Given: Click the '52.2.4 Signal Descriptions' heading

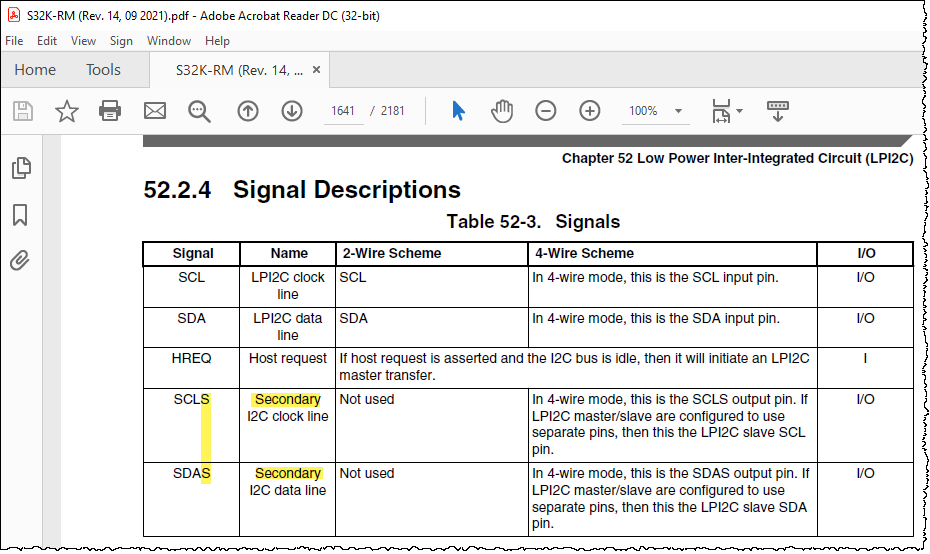Looking at the screenshot, I should click(x=302, y=190).
